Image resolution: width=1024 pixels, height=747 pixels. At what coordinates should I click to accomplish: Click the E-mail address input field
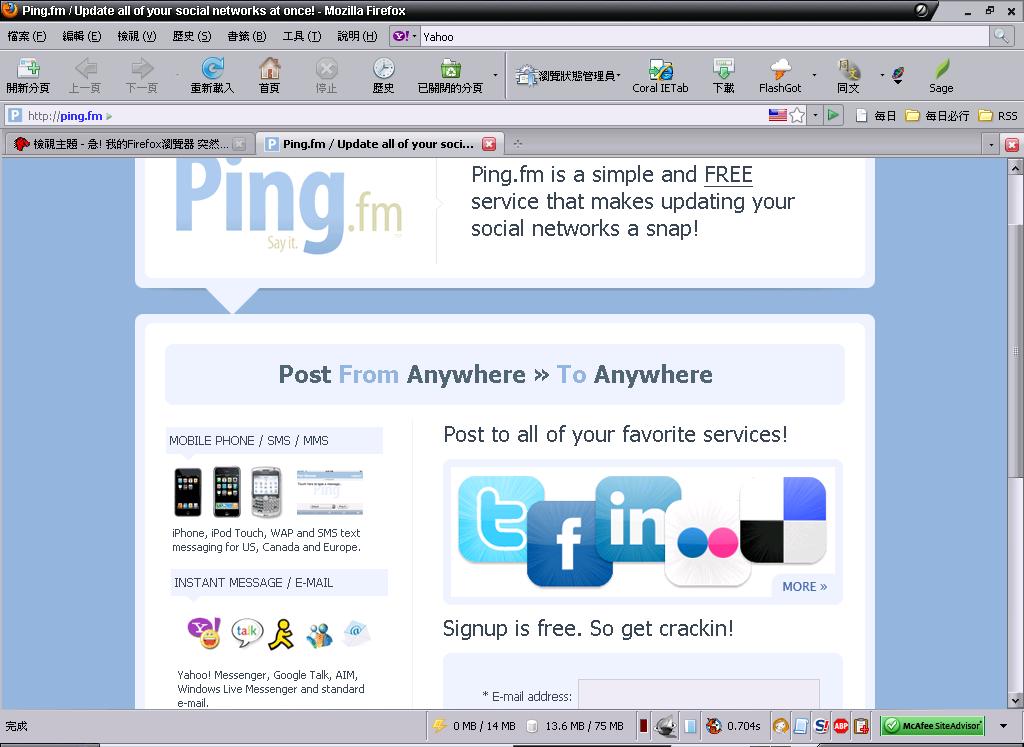click(698, 695)
